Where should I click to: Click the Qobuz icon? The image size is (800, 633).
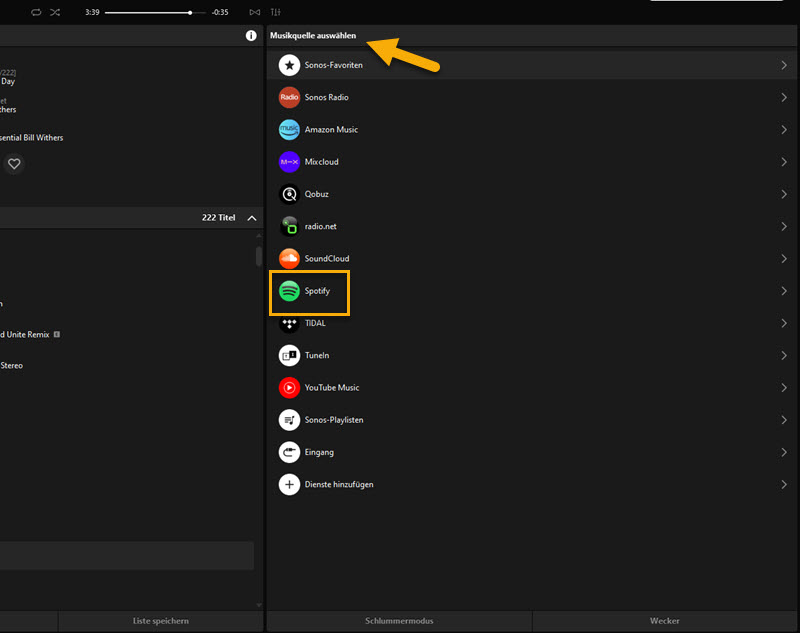(289, 194)
